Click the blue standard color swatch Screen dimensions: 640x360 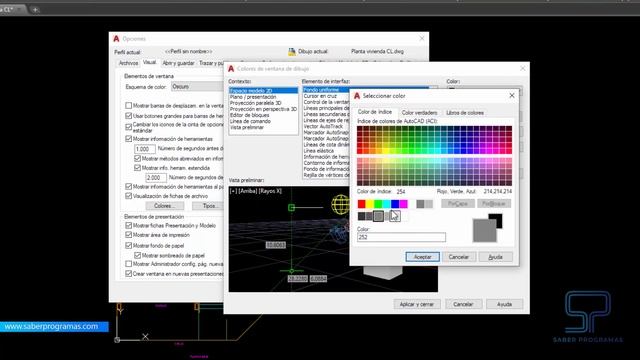point(395,204)
